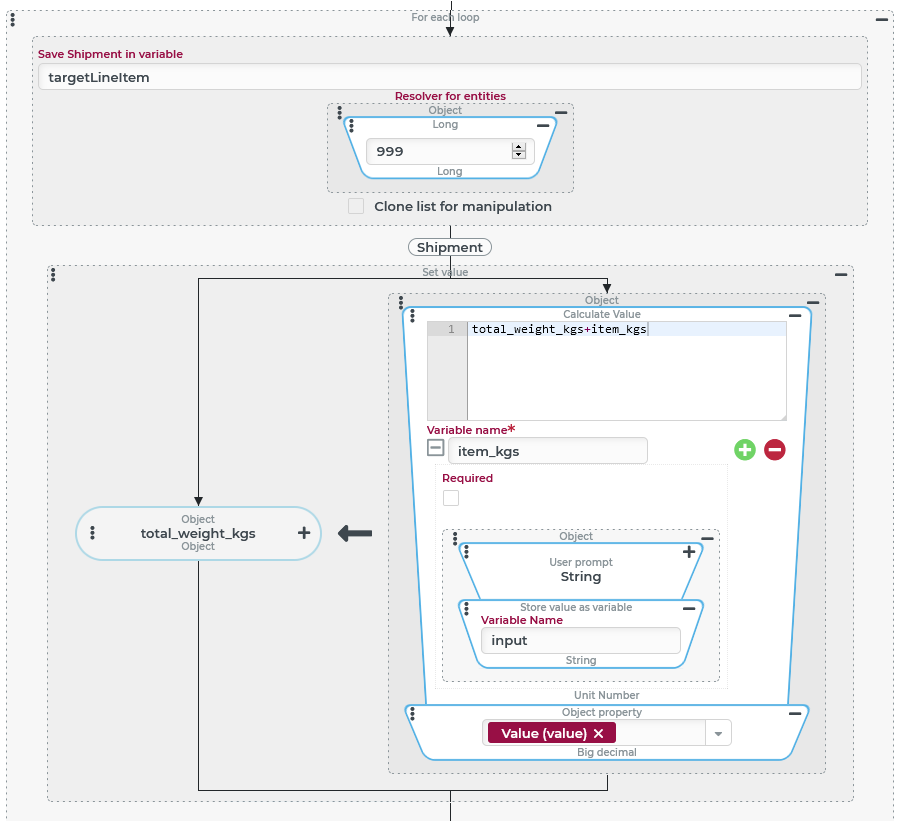The height and width of the screenshot is (821, 902).
Task: Collapse the Resolver for entities Object container
Action: tap(561, 113)
